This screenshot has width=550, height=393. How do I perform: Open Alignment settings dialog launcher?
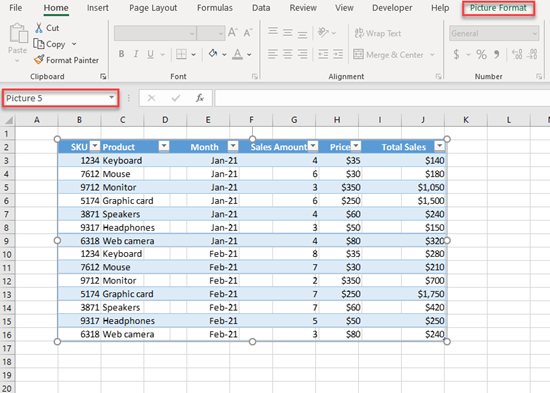tap(438, 76)
